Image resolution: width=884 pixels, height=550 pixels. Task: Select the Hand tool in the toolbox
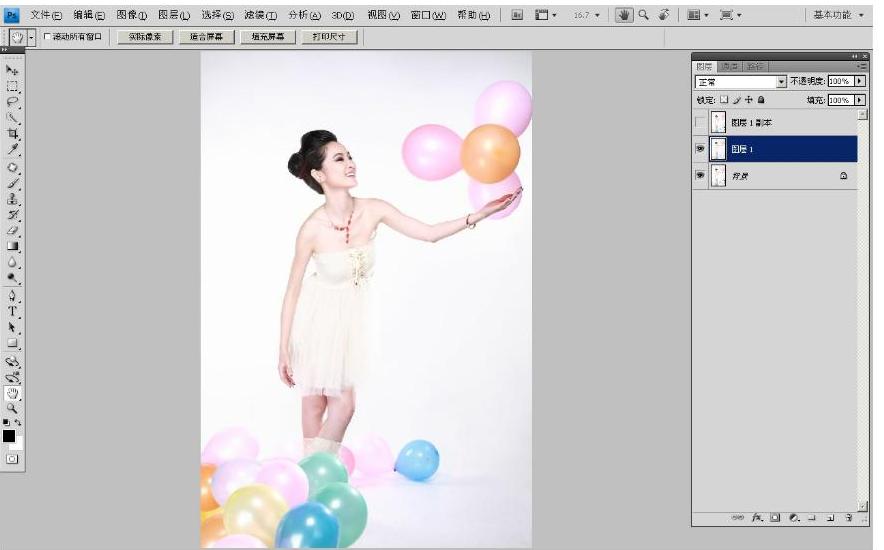(12, 393)
